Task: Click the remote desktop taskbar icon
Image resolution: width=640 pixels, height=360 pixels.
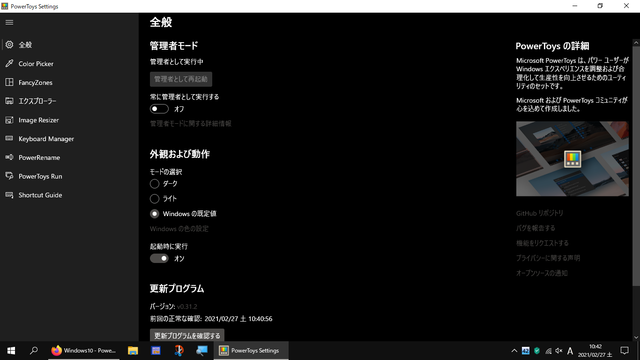Action: [x=202, y=351]
